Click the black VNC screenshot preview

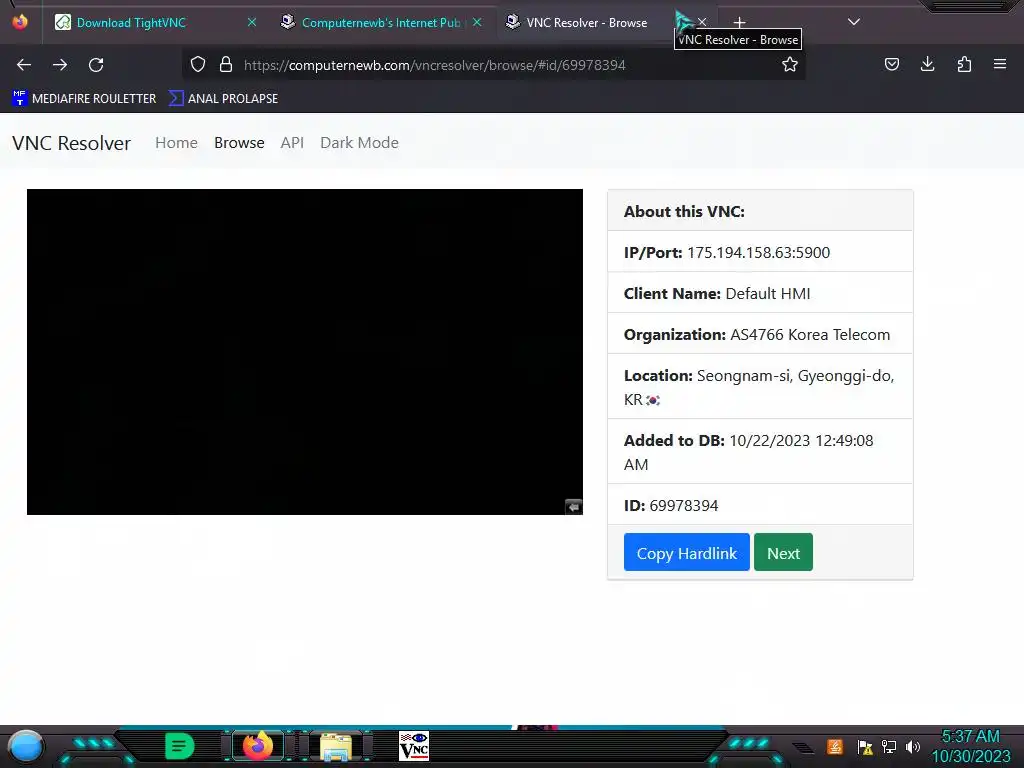click(x=304, y=352)
